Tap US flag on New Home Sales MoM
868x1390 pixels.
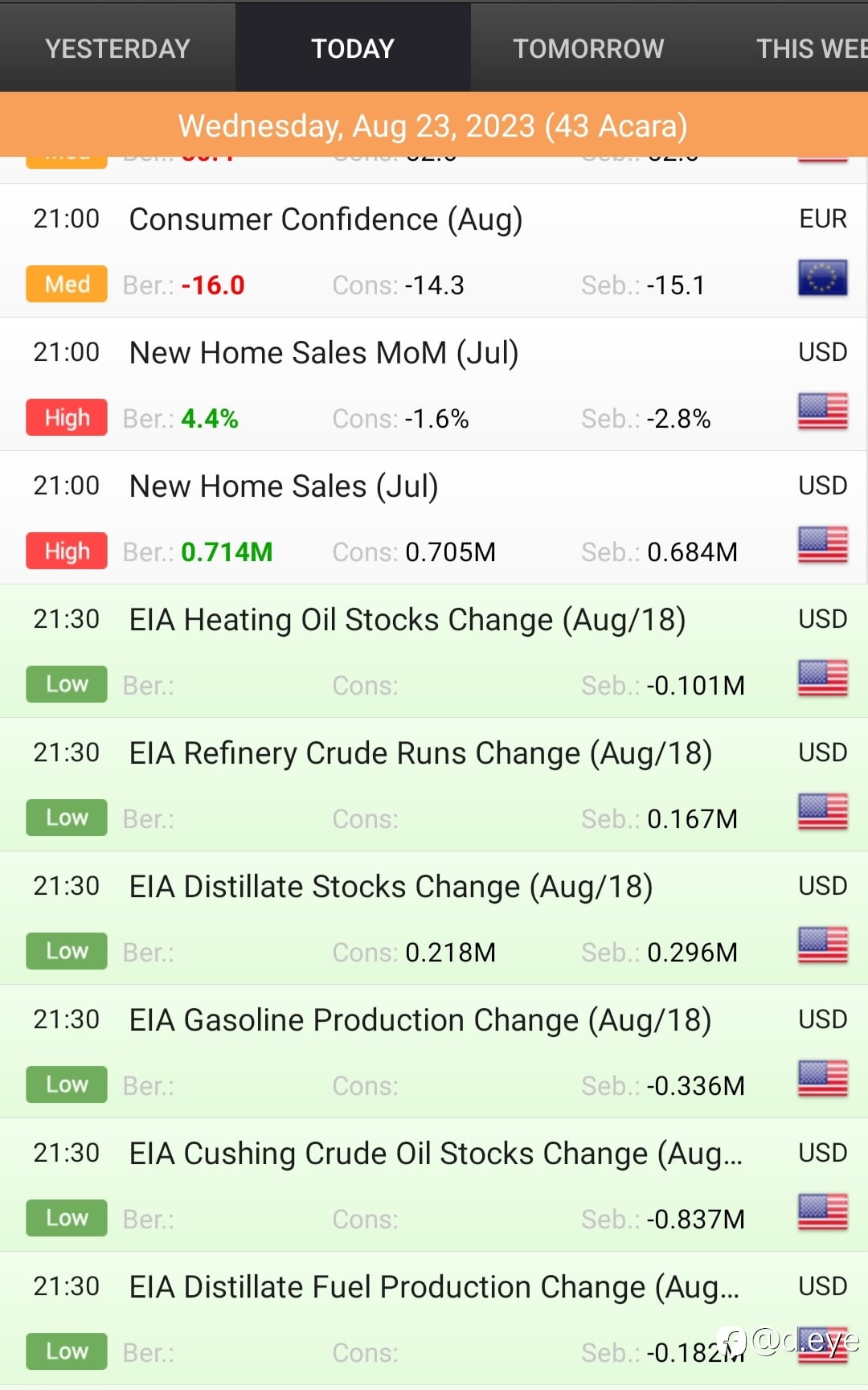[822, 412]
